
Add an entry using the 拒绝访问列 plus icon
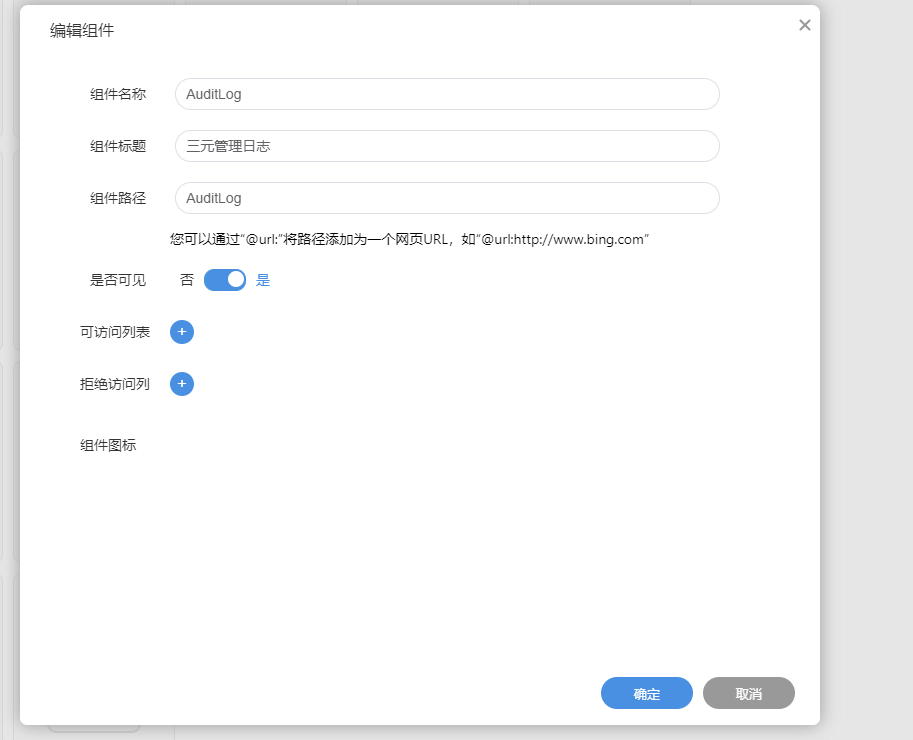181,383
